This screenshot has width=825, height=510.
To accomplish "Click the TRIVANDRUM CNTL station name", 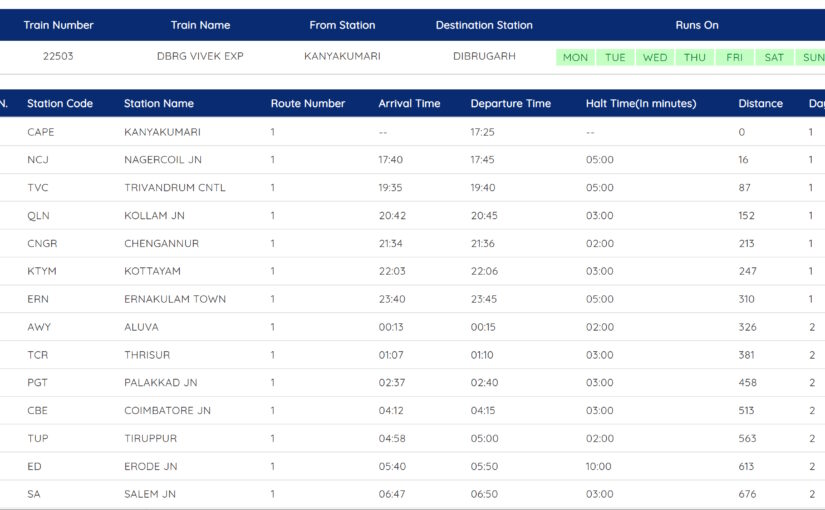I will point(175,188).
